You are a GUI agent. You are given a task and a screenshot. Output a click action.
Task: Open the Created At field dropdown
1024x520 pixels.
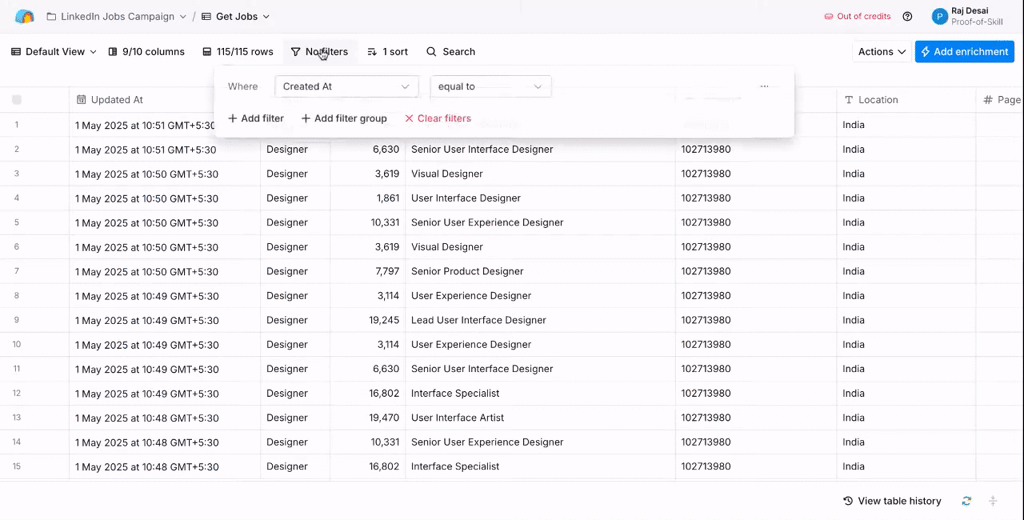pos(346,87)
